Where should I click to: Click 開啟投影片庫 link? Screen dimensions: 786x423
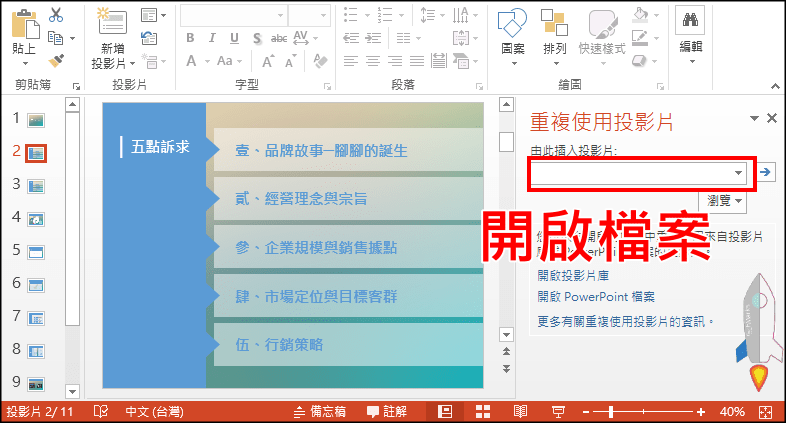point(573,275)
